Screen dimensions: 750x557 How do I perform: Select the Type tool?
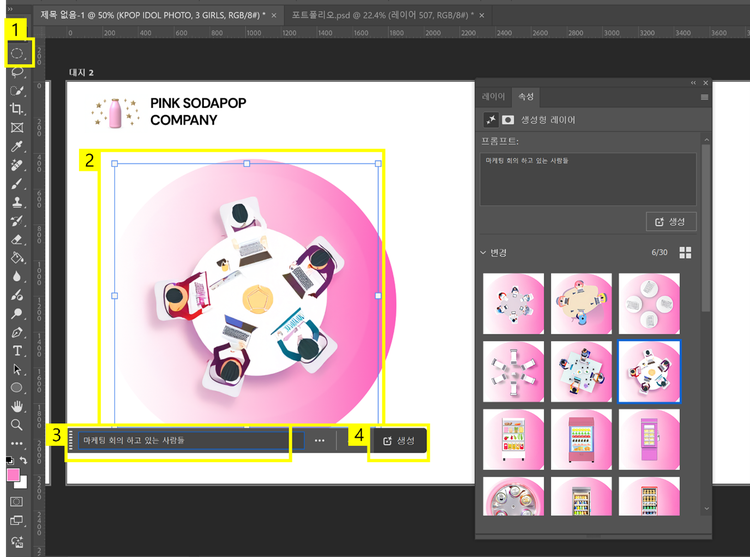pyautogui.click(x=17, y=351)
